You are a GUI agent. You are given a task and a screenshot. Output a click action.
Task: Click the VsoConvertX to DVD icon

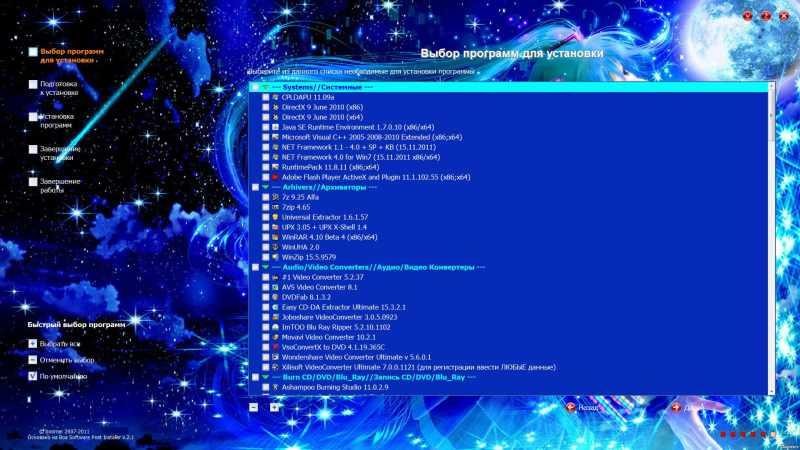pyautogui.click(x=276, y=347)
